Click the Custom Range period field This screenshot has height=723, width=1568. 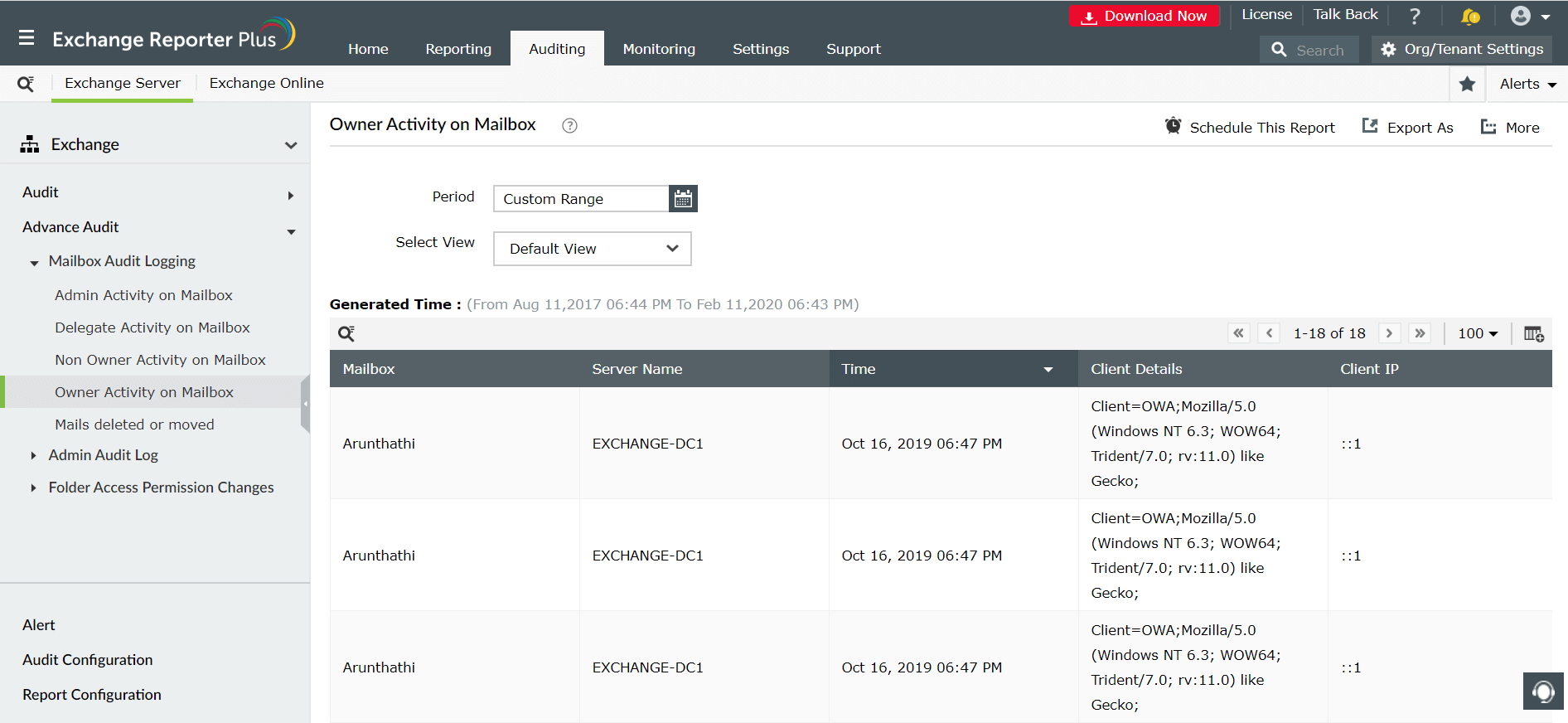pos(581,199)
